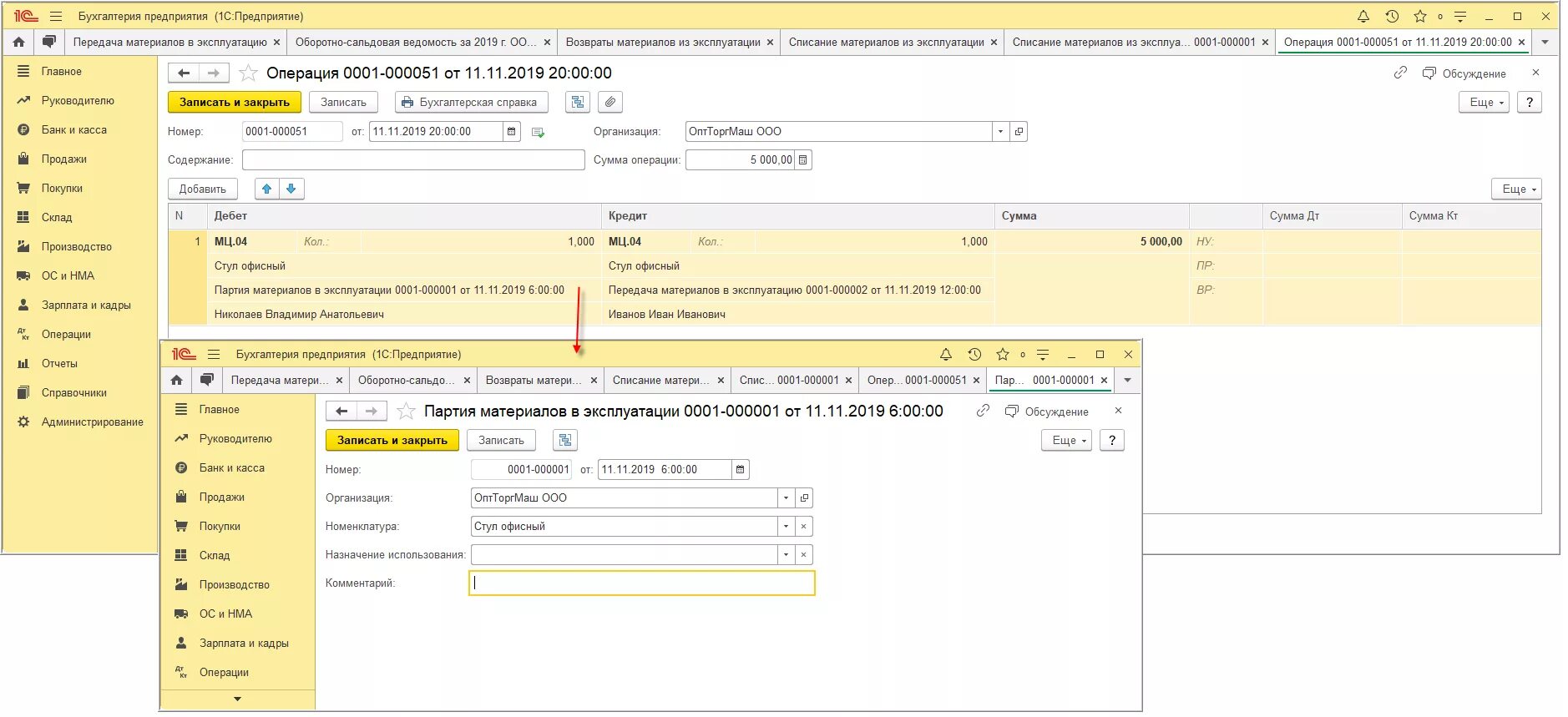
Task: Move the posting row up with the blue arrow
Action: point(267,189)
